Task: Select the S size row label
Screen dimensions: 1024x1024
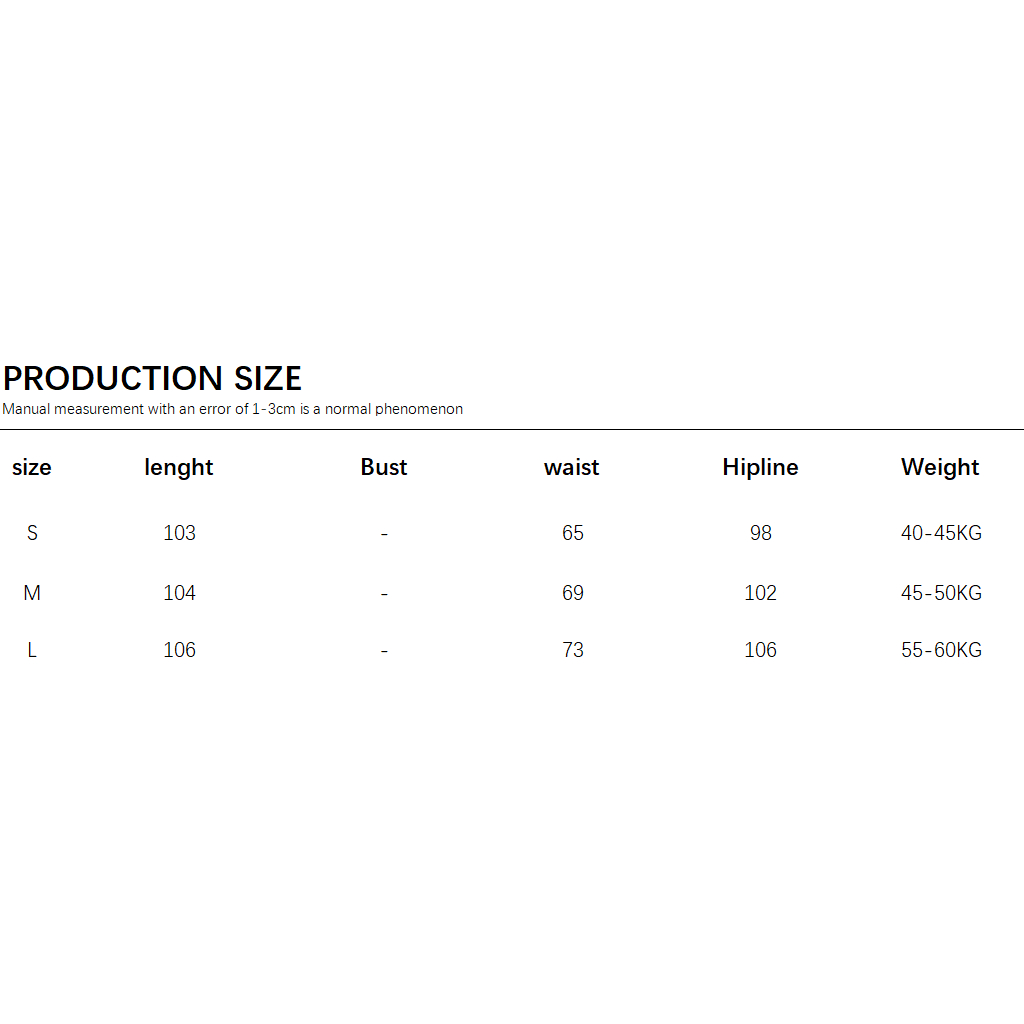Action: [x=32, y=533]
